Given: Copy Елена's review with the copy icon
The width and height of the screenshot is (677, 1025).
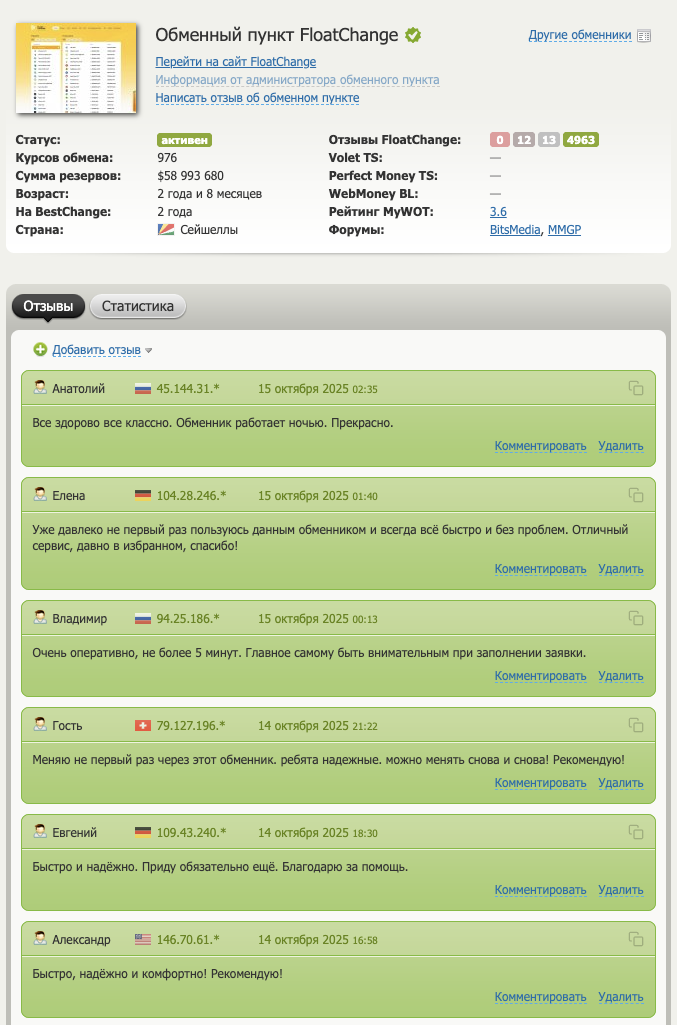Looking at the screenshot, I should coord(636,496).
